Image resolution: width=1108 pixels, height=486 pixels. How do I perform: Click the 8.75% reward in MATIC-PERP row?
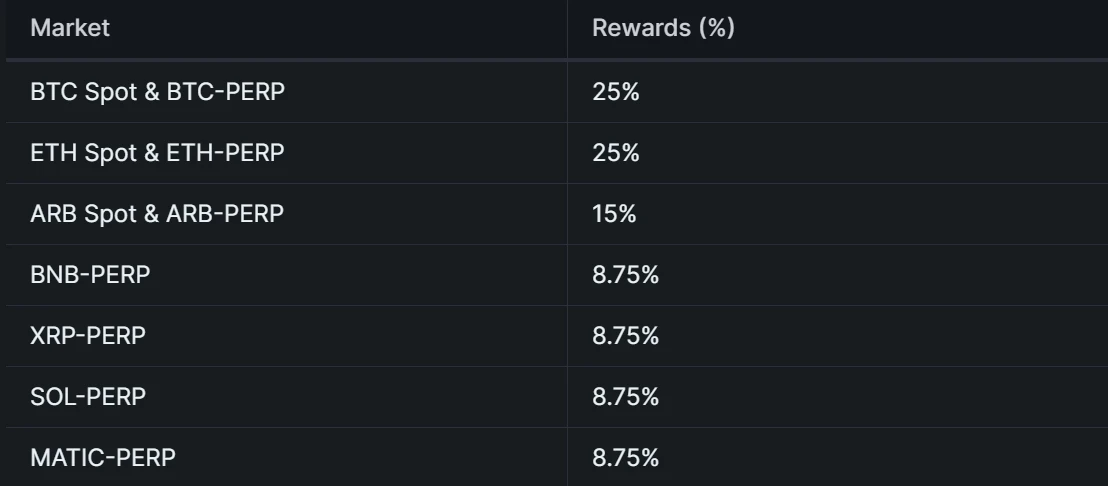point(625,458)
